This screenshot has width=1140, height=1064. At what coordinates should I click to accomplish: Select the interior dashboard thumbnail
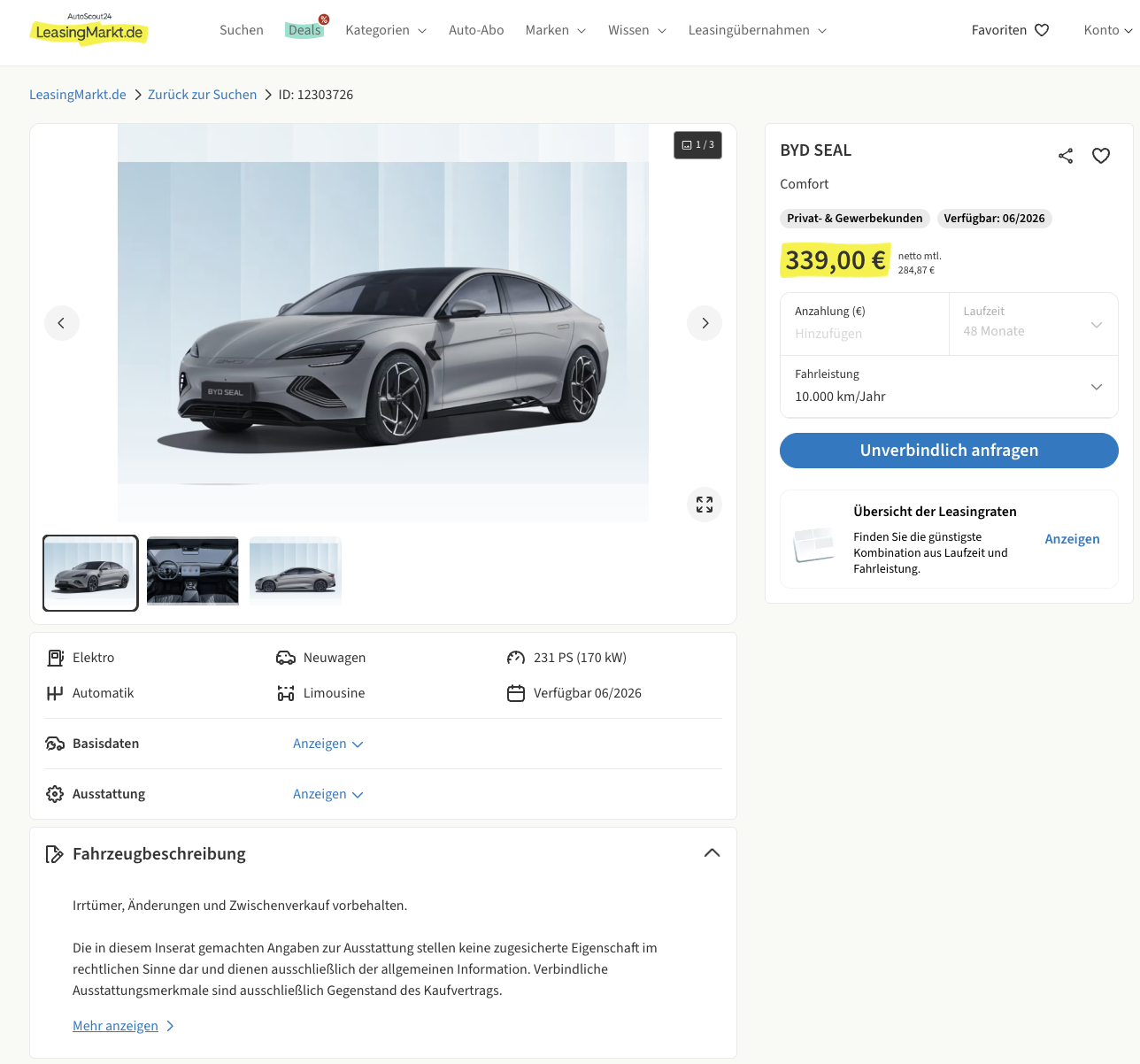[193, 572]
